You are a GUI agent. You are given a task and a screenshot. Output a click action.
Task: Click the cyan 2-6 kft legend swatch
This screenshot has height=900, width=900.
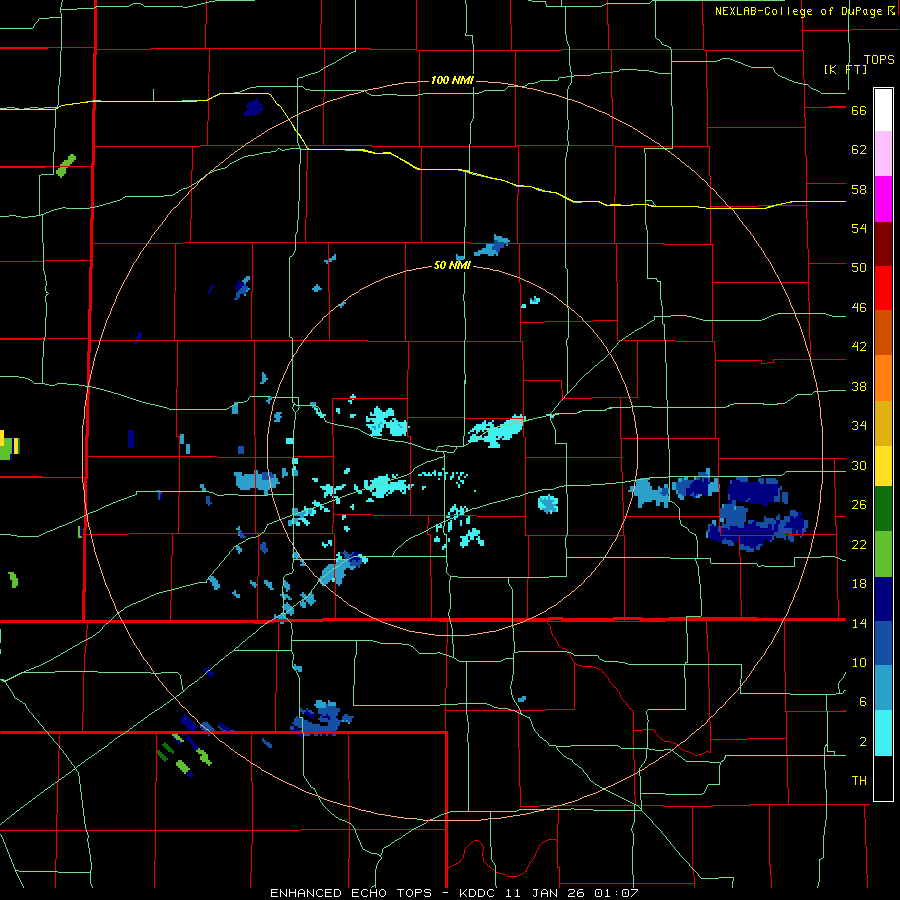[883, 733]
